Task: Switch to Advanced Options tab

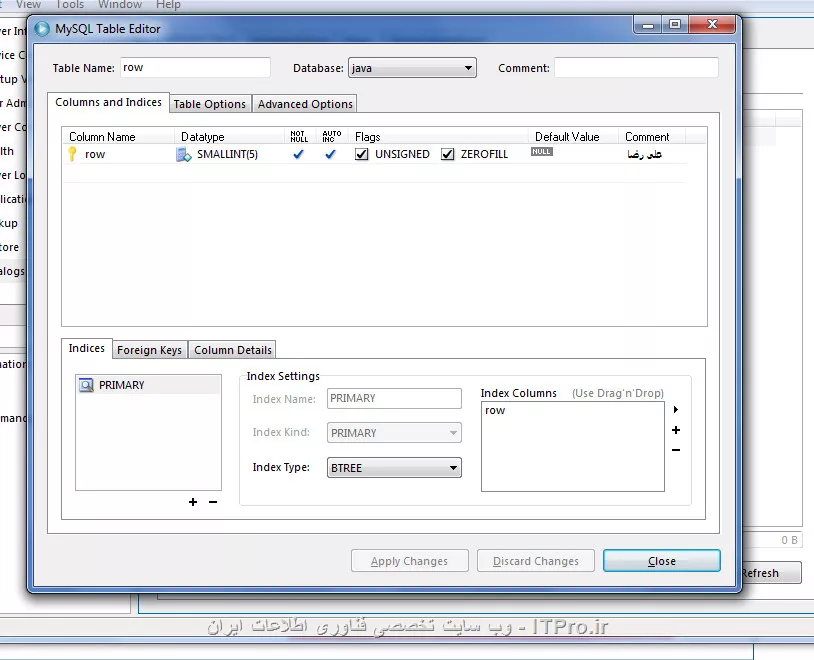Action: click(x=305, y=104)
